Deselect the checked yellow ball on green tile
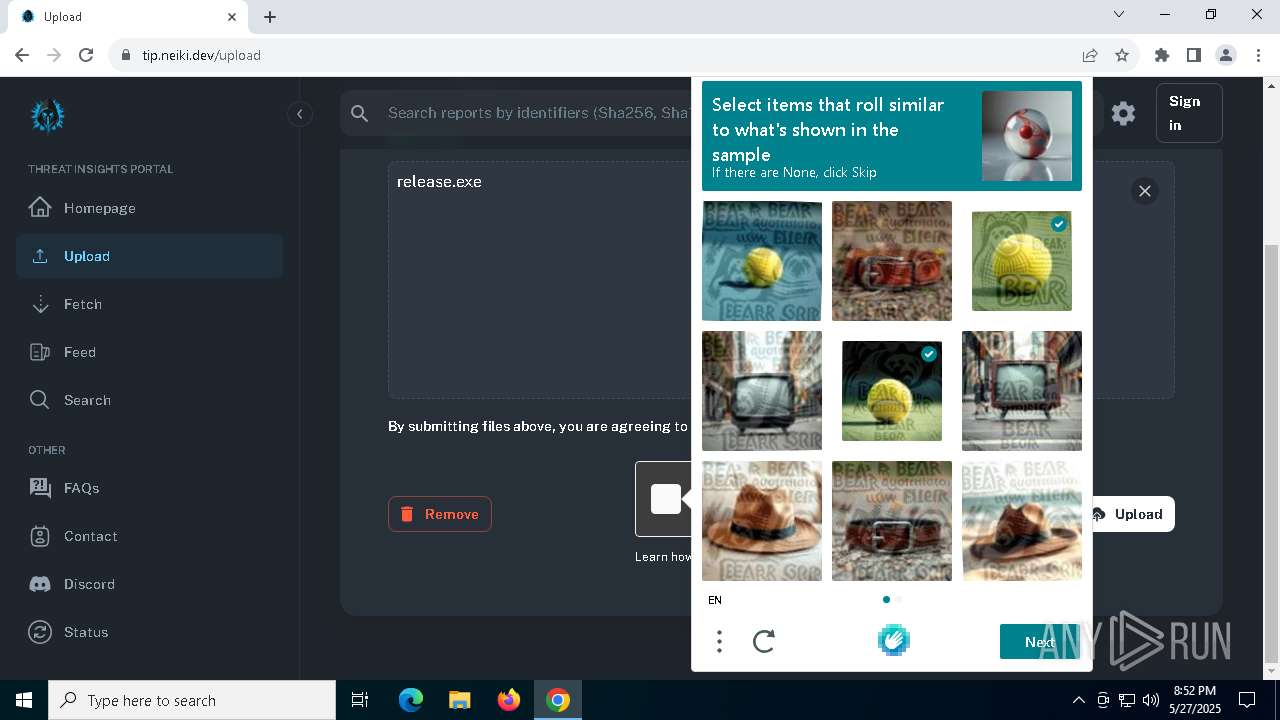 click(1022, 261)
